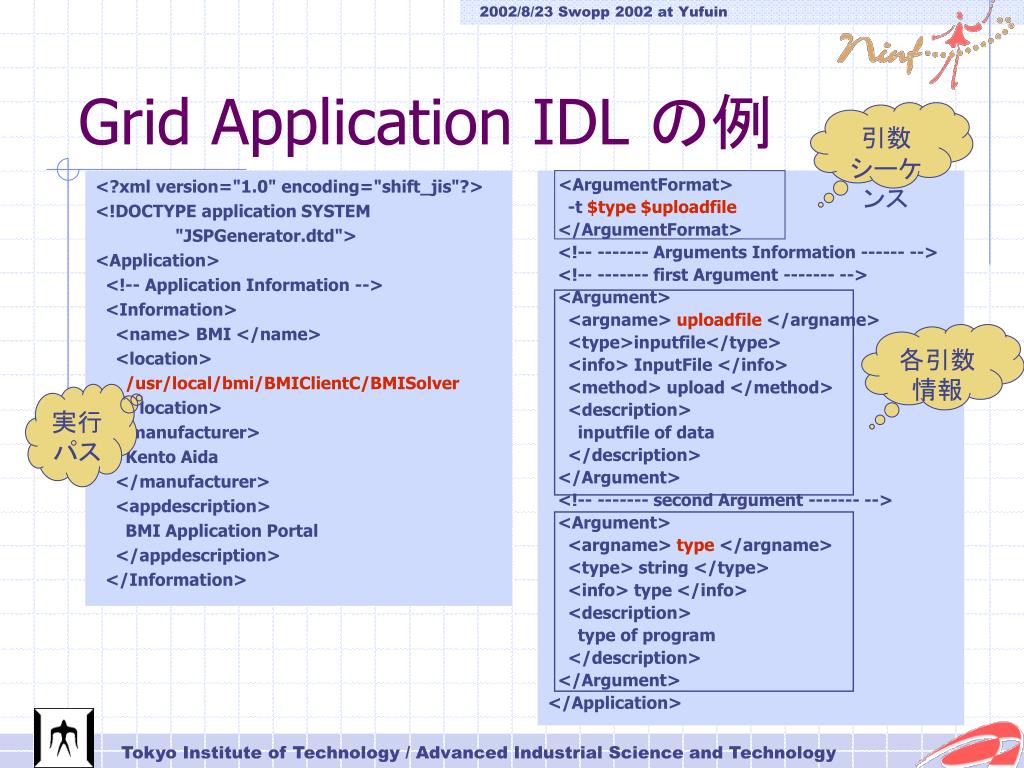The height and width of the screenshot is (768, 1024).
Task: Click the '</Application>' closing tag
Action: (615, 703)
